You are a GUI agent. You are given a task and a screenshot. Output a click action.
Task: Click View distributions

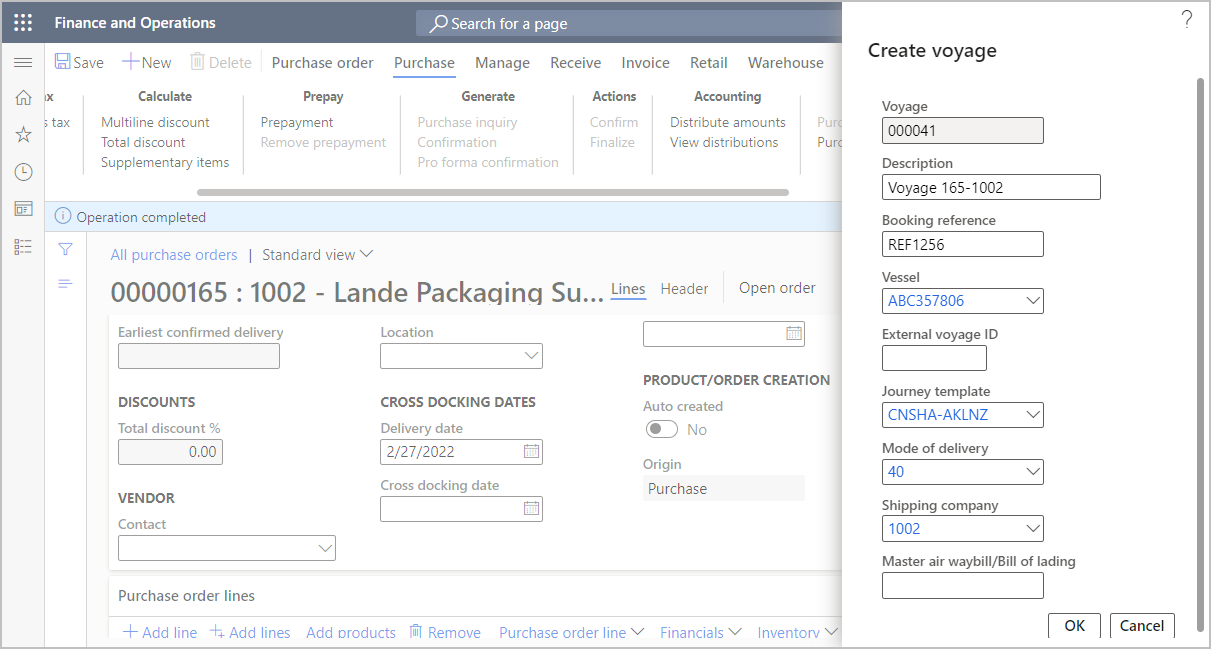[724, 142]
